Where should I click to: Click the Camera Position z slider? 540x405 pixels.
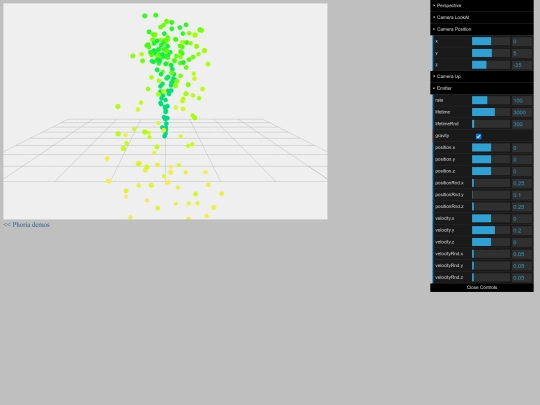[491, 65]
